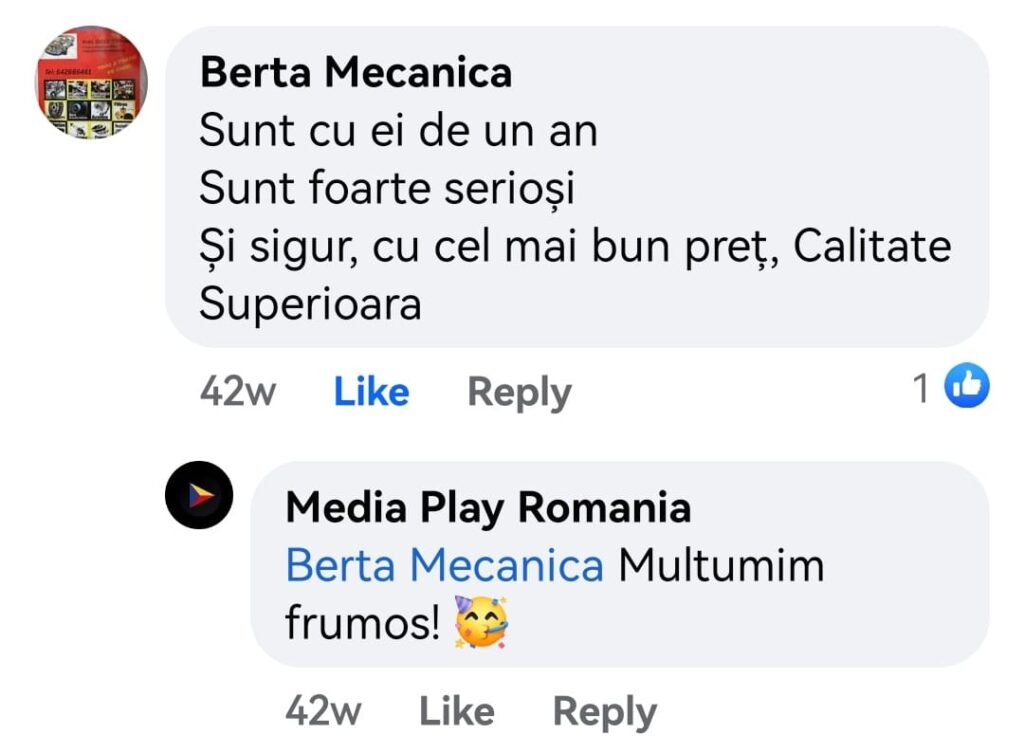View reaction count "1" on Berta's comment
1024x753 pixels.
[921, 388]
